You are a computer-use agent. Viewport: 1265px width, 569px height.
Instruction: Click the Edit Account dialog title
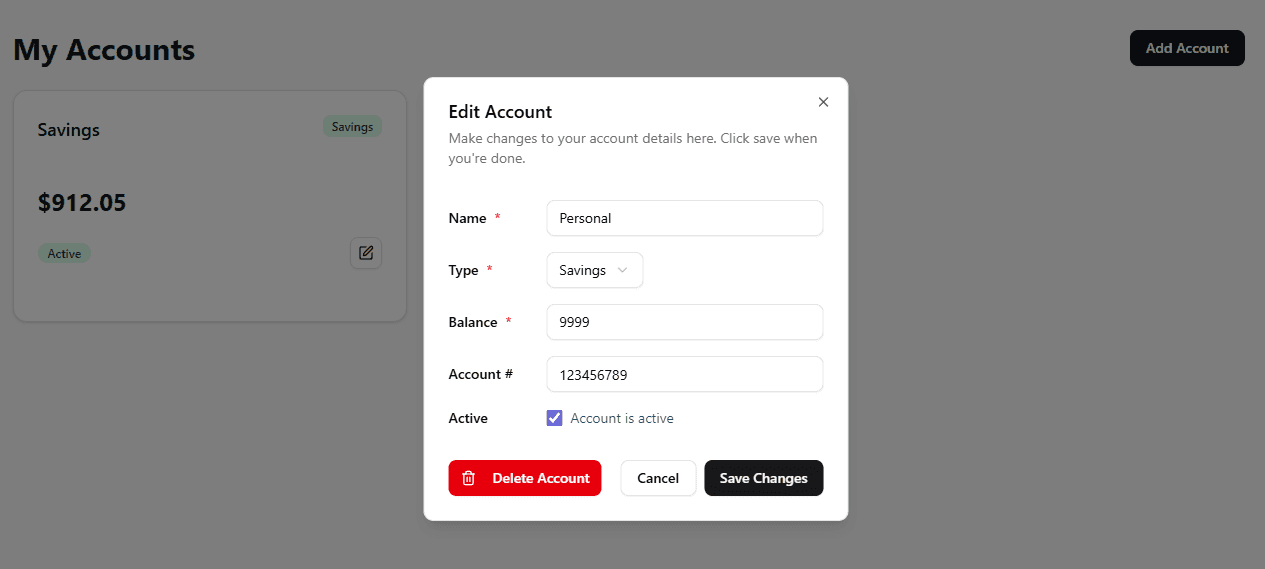500,112
